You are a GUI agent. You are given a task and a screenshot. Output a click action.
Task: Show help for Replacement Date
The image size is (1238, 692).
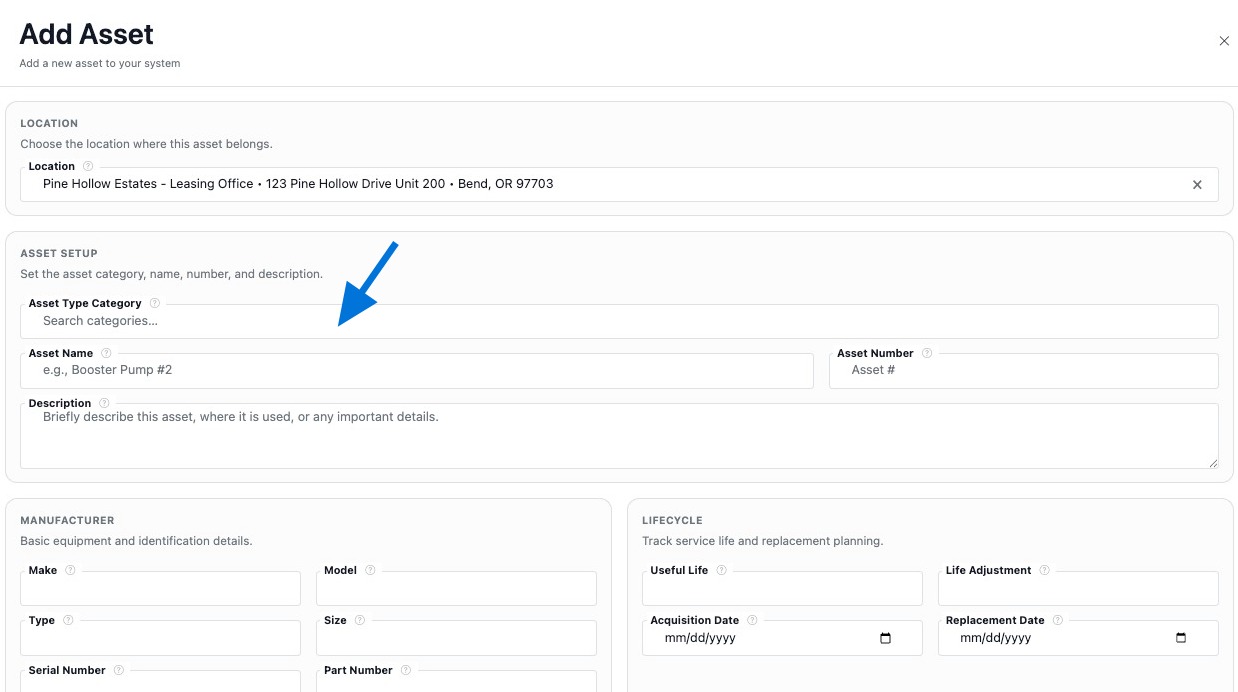coord(1058,620)
